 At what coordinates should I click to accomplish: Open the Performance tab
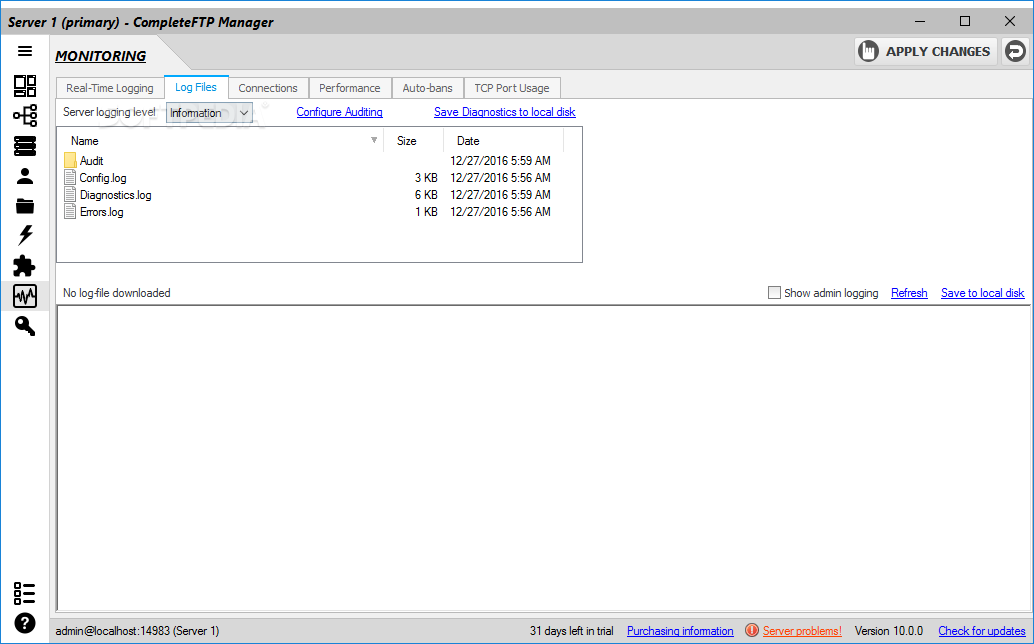pos(350,88)
